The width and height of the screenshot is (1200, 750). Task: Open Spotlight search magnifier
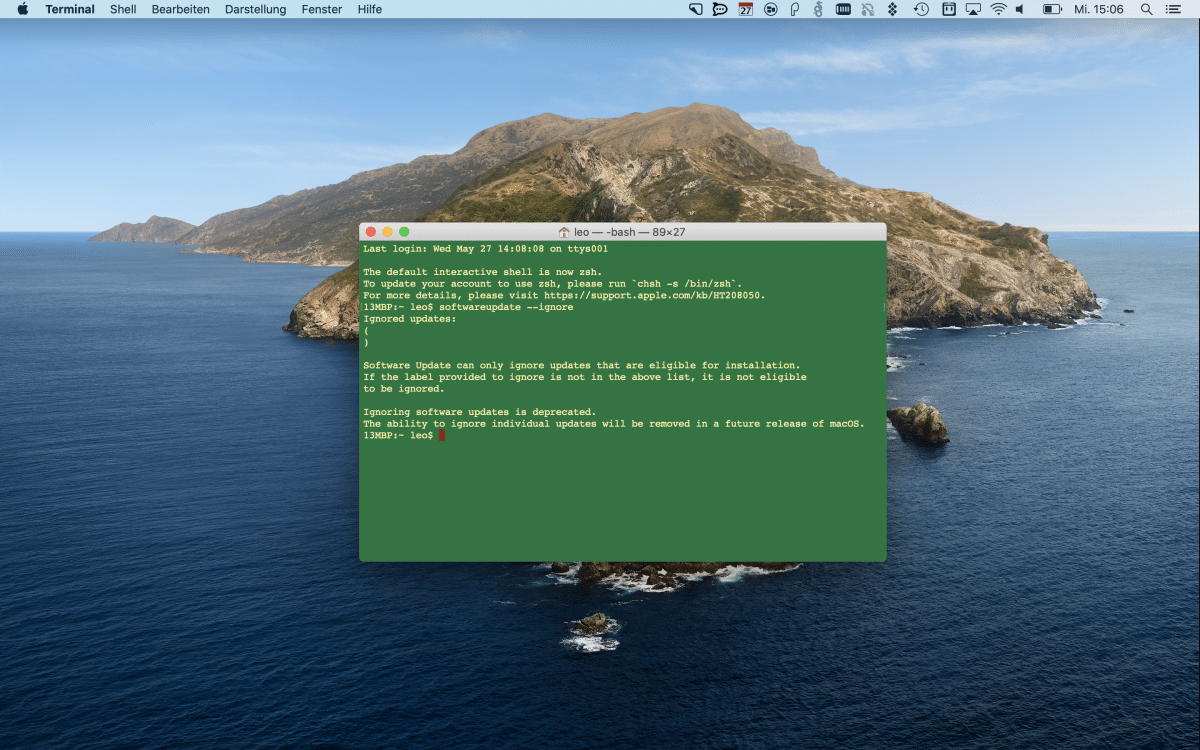click(1146, 9)
